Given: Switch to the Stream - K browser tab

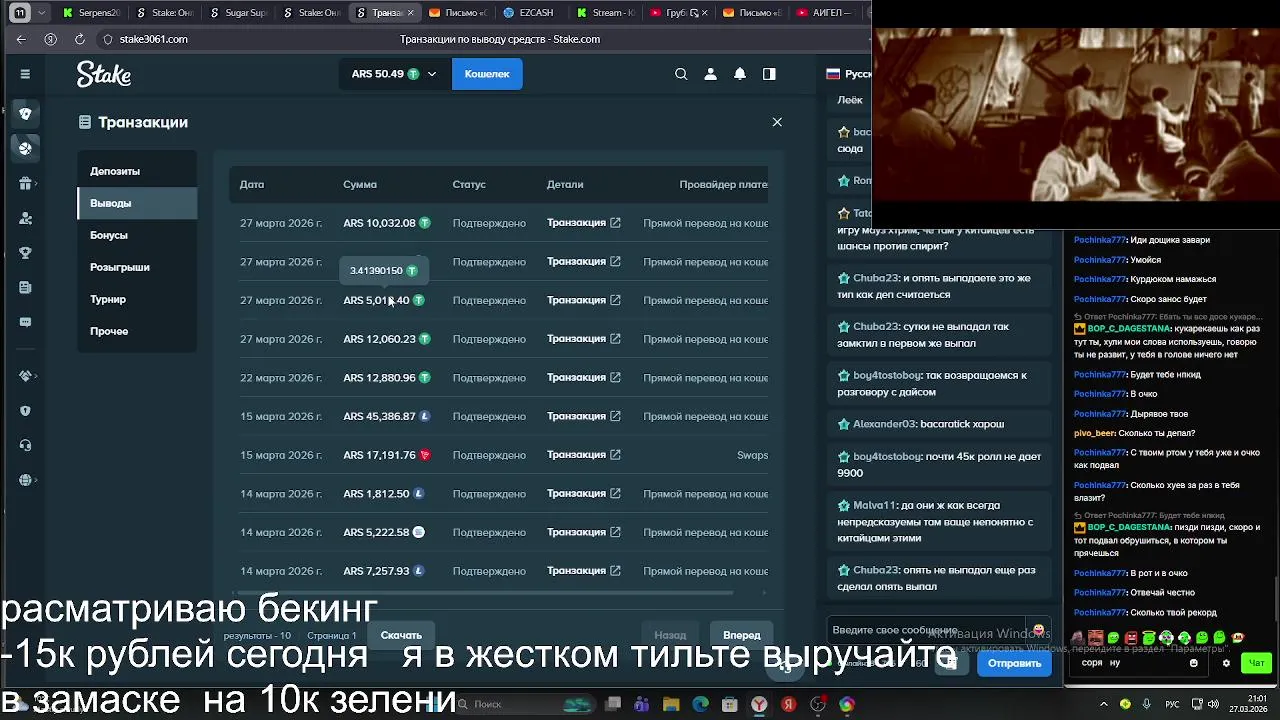Looking at the screenshot, I should point(604,13).
